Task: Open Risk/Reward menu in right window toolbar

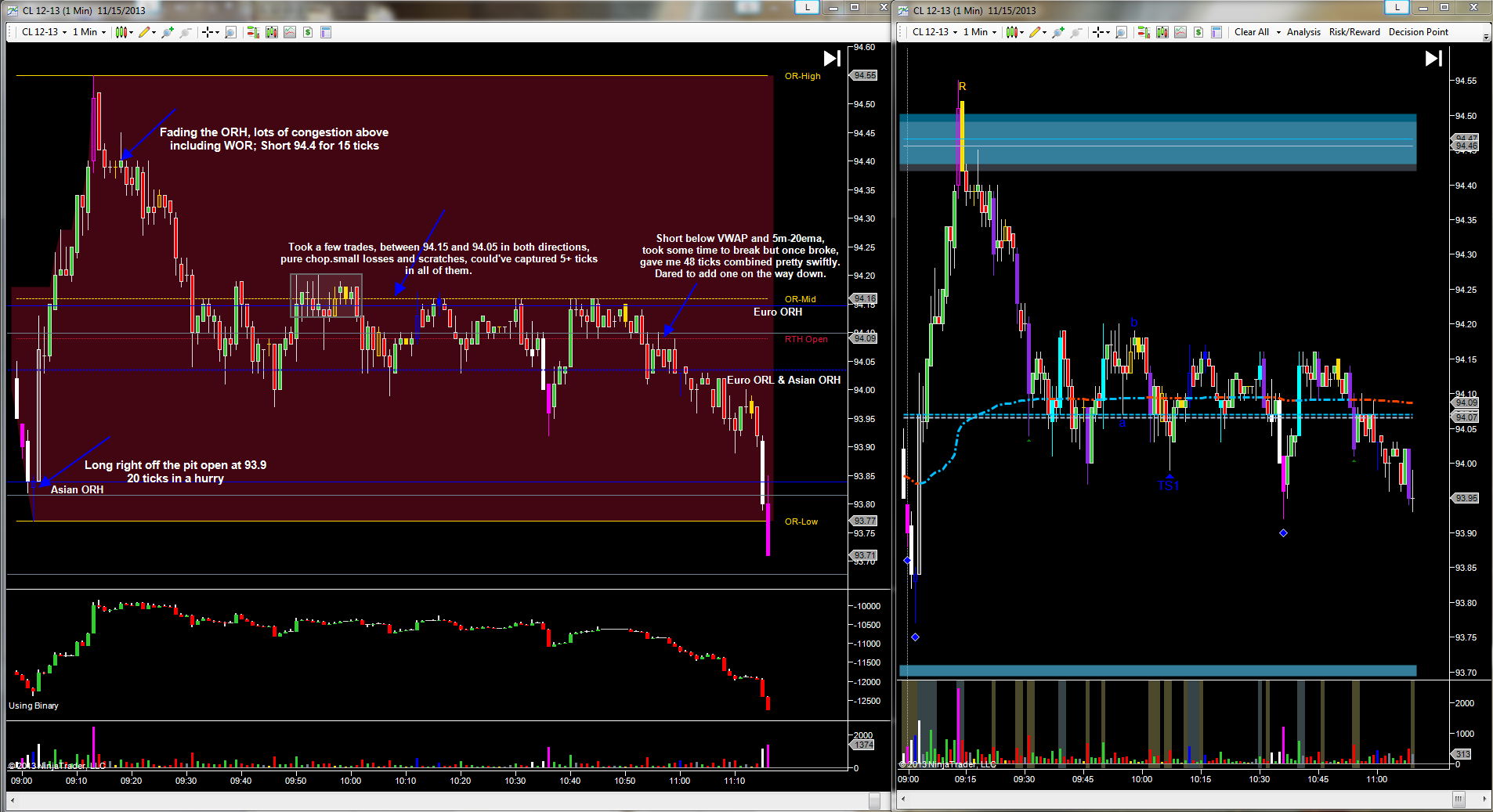Action: tap(1354, 32)
